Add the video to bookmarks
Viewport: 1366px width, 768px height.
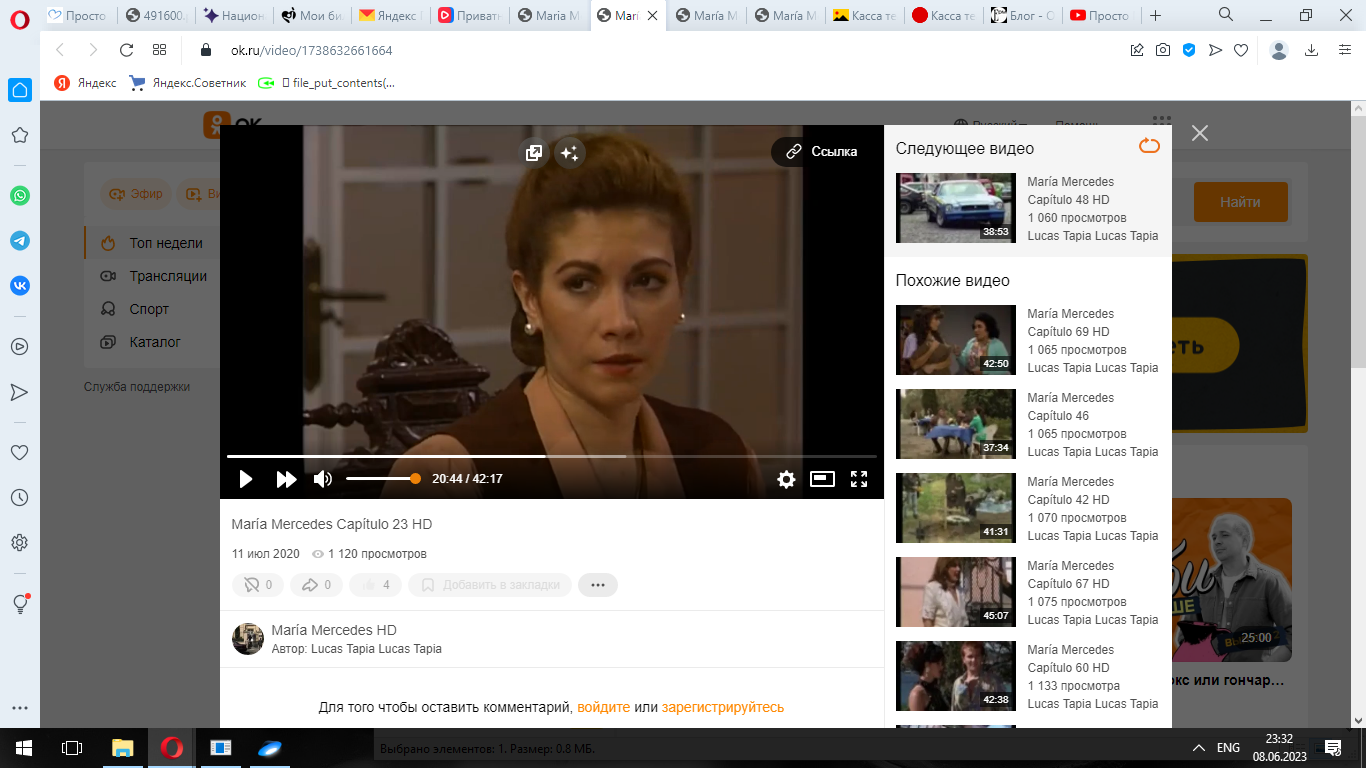click(490, 585)
